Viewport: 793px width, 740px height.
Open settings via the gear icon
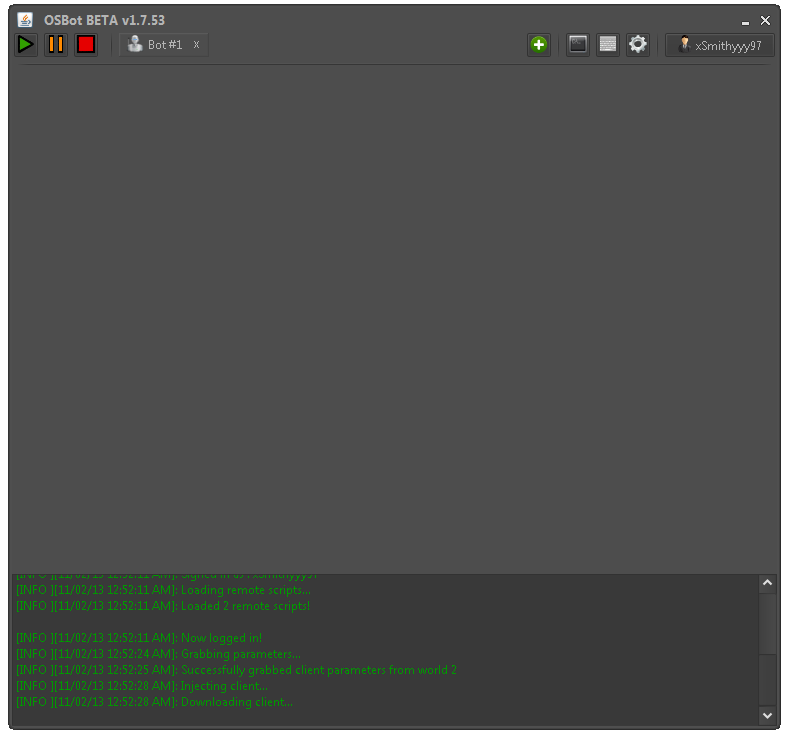(637, 45)
